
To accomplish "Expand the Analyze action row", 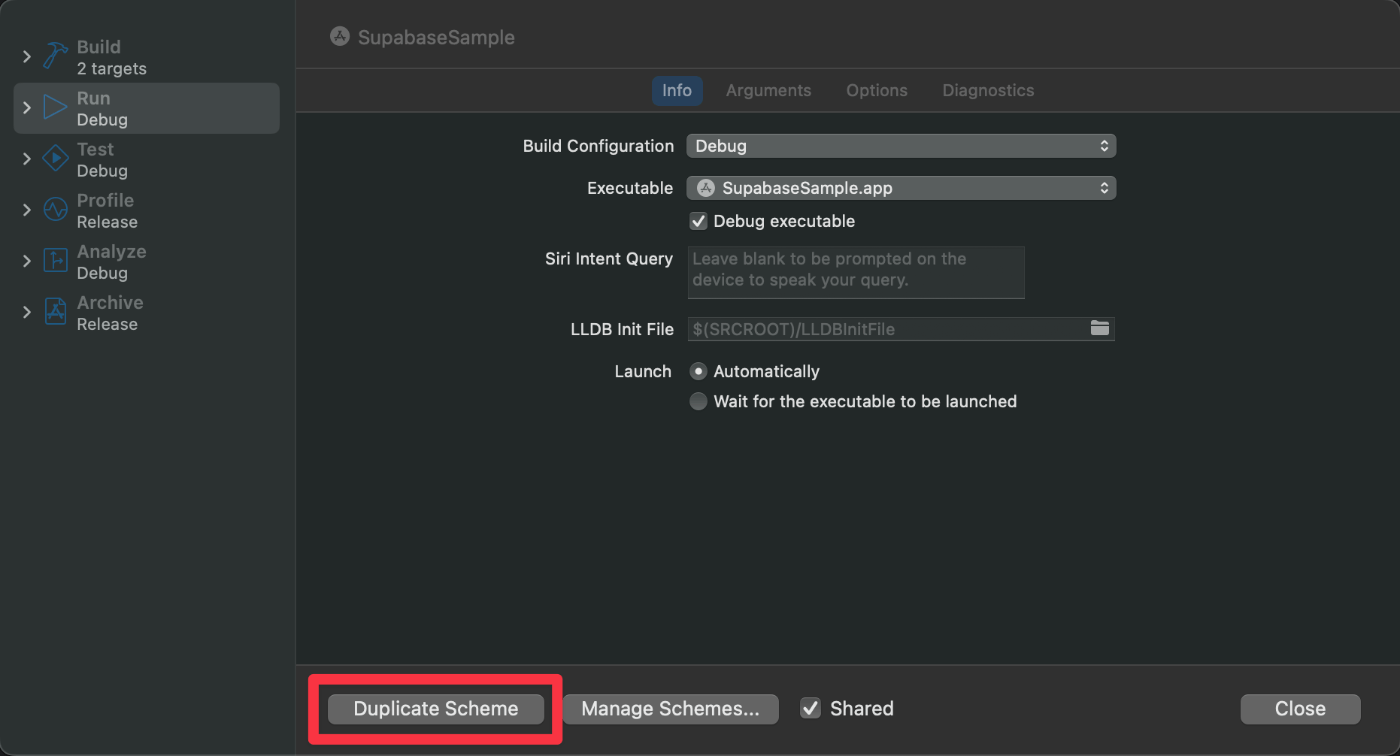I will coord(27,261).
